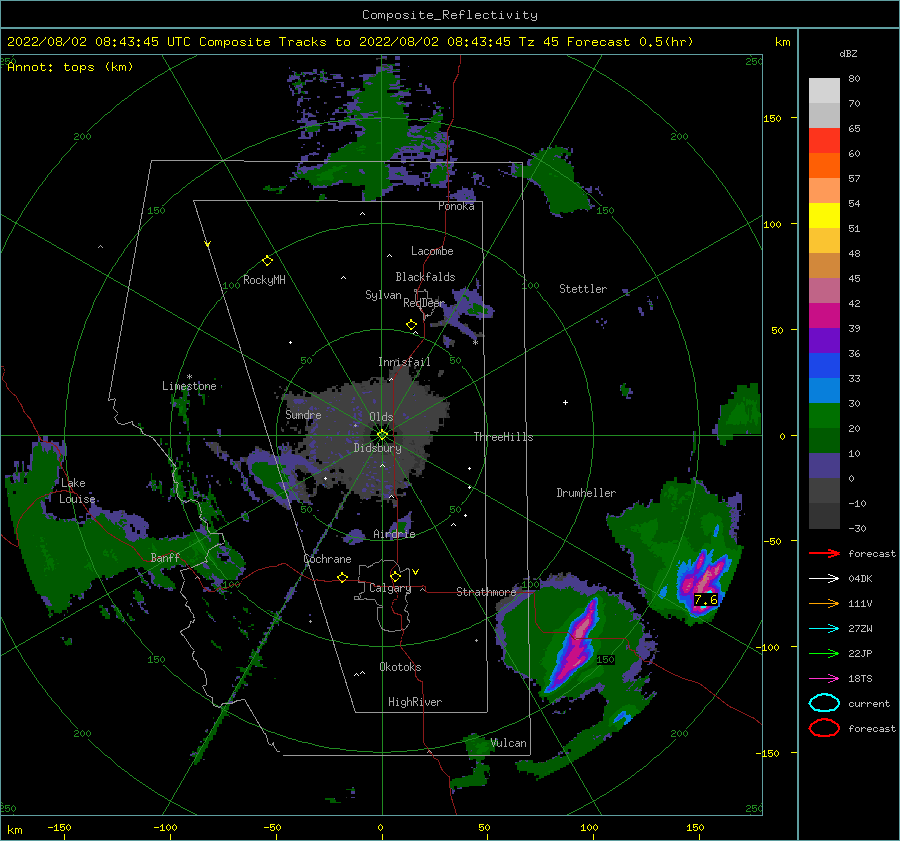
Task: Click the Vulcan label
Action: click(x=509, y=743)
